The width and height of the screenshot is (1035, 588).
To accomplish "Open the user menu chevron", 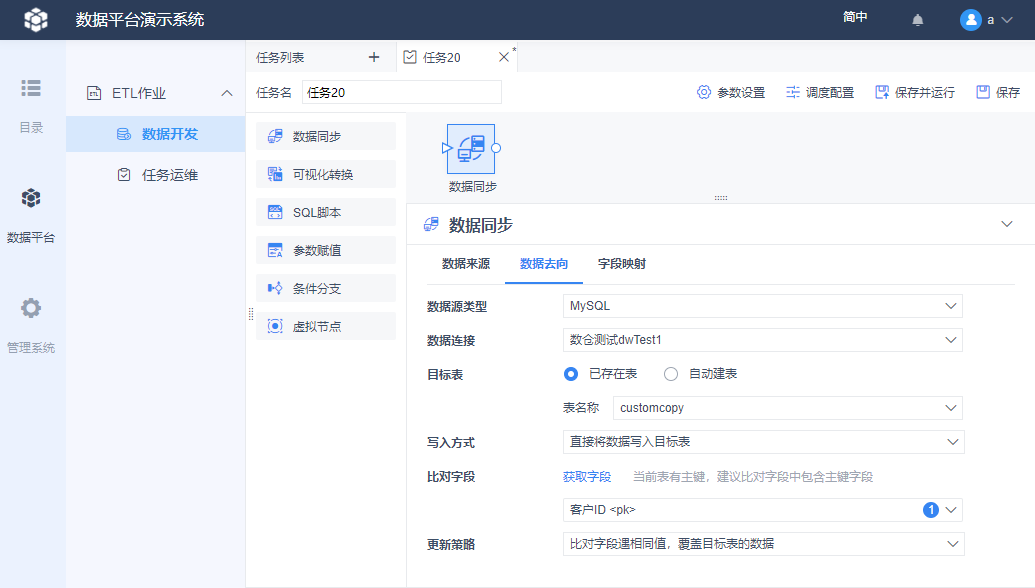I will (1007, 20).
